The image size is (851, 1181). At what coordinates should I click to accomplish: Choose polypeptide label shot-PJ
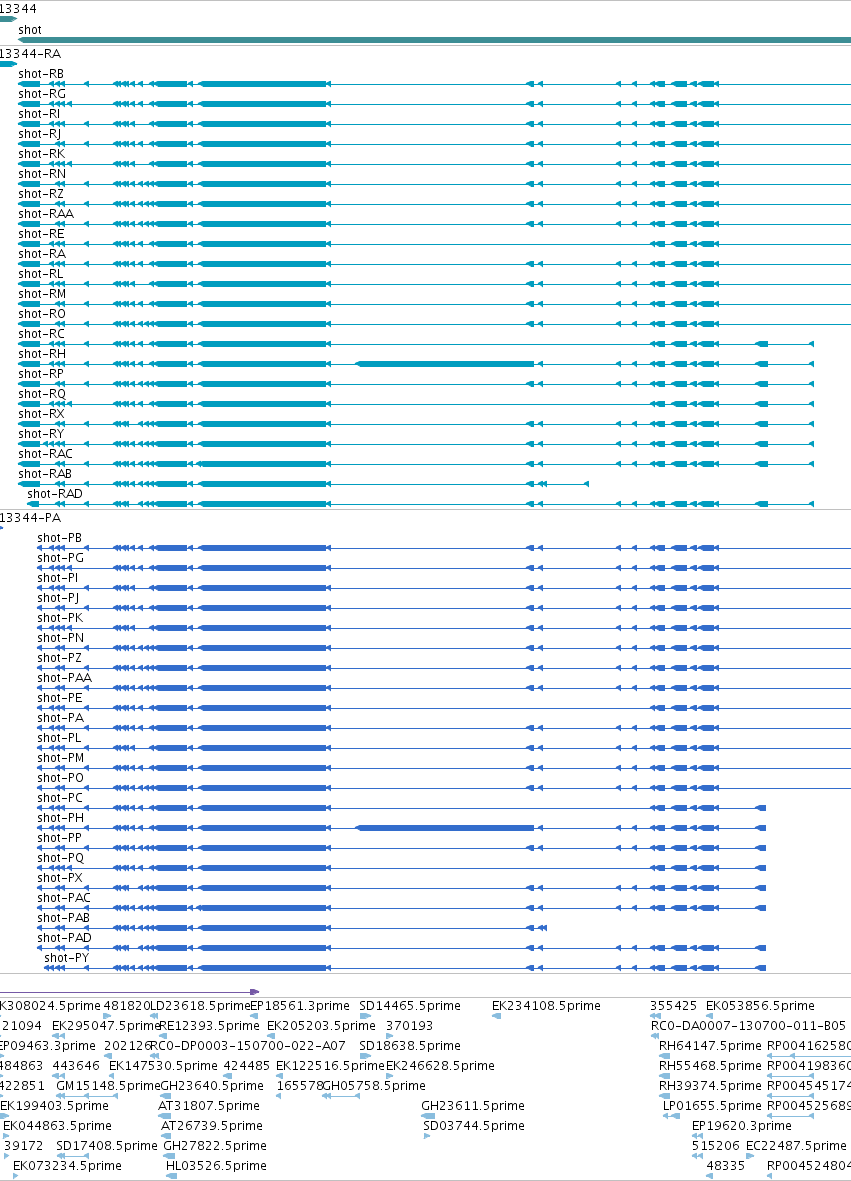[x=58, y=598]
